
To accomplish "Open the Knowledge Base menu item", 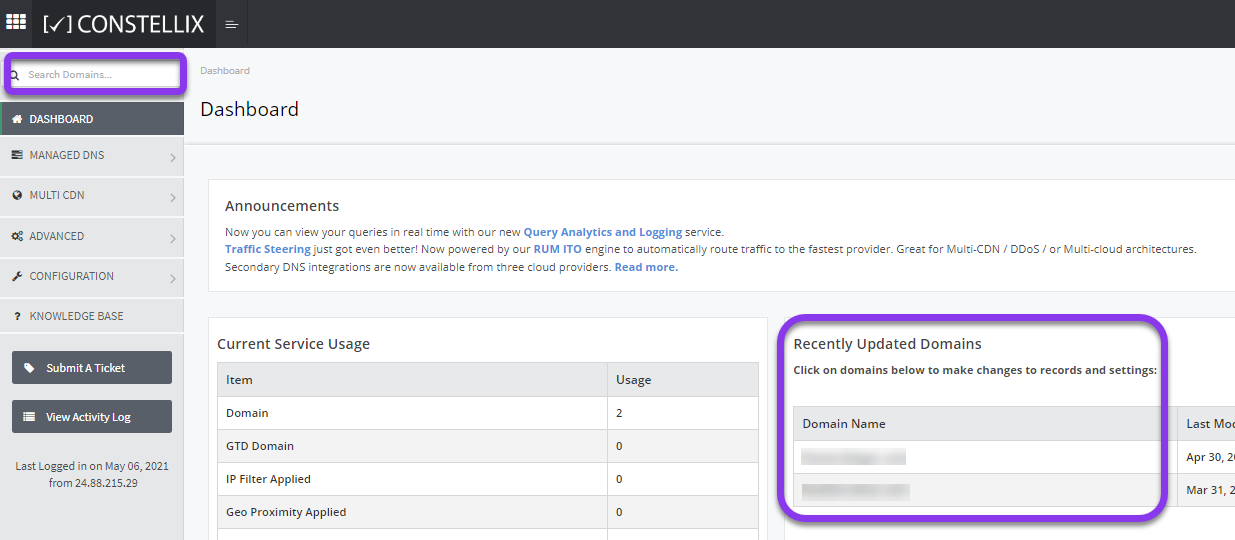I will pyautogui.click(x=76, y=316).
